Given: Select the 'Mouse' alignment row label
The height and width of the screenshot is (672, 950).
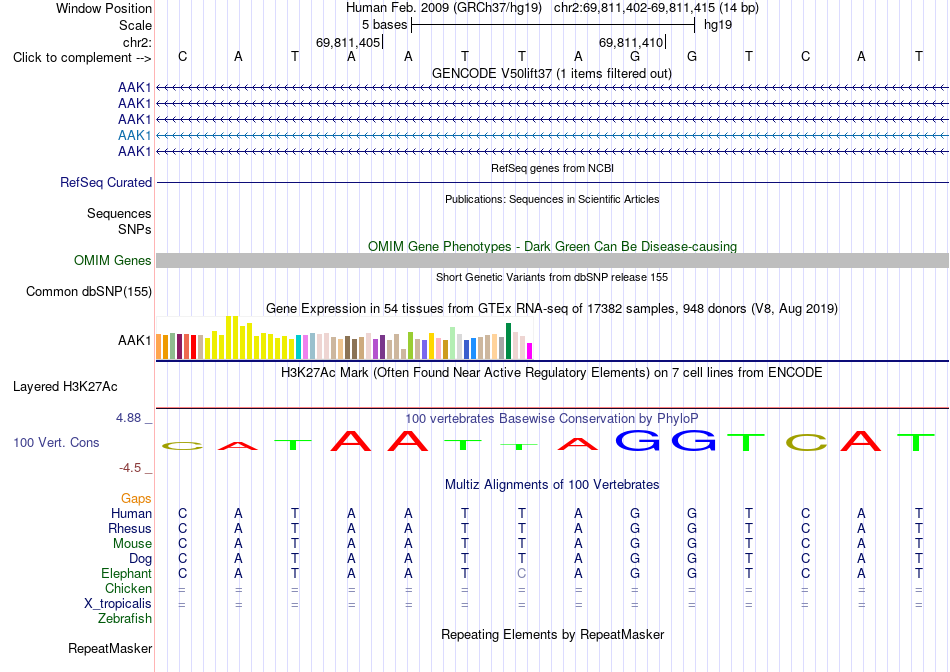Looking at the screenshot, I should pos(132,544).
